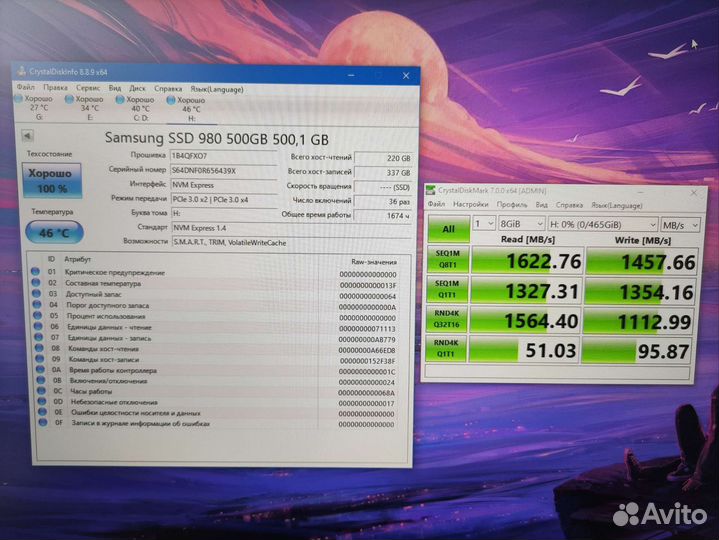The image size is (719, 540).
Task: Open the Файл menu in CrystalDiskMark
Action: pos(436,204)
